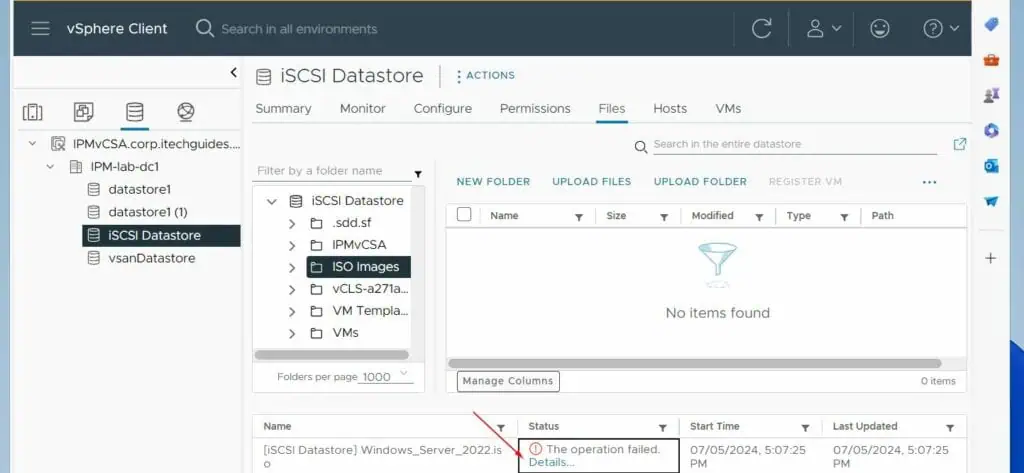Open the user account menu icon
Viewport: 1024px width, 473px height.
[x=824, y=29]
